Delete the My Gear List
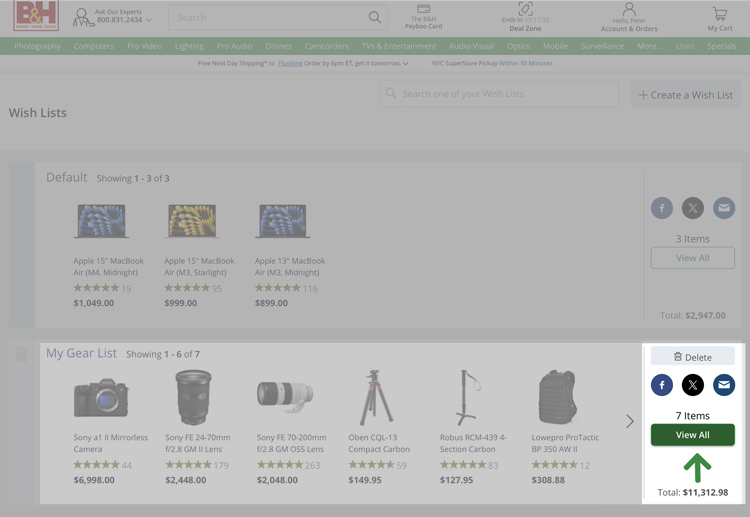This screenshot has height=517, width=750. [693, 357]
